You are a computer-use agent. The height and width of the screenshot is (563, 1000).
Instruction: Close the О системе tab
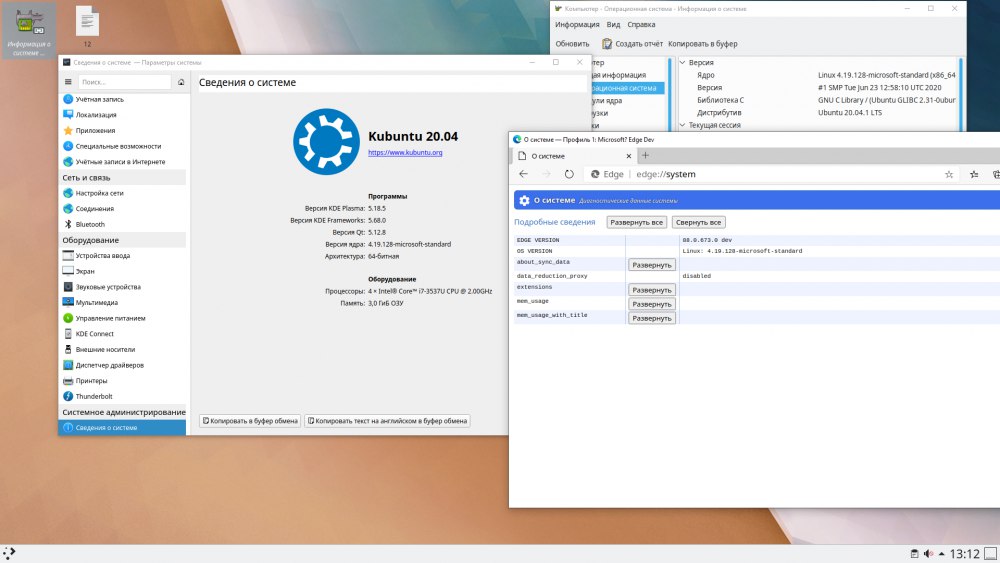[x=628, y=156]
